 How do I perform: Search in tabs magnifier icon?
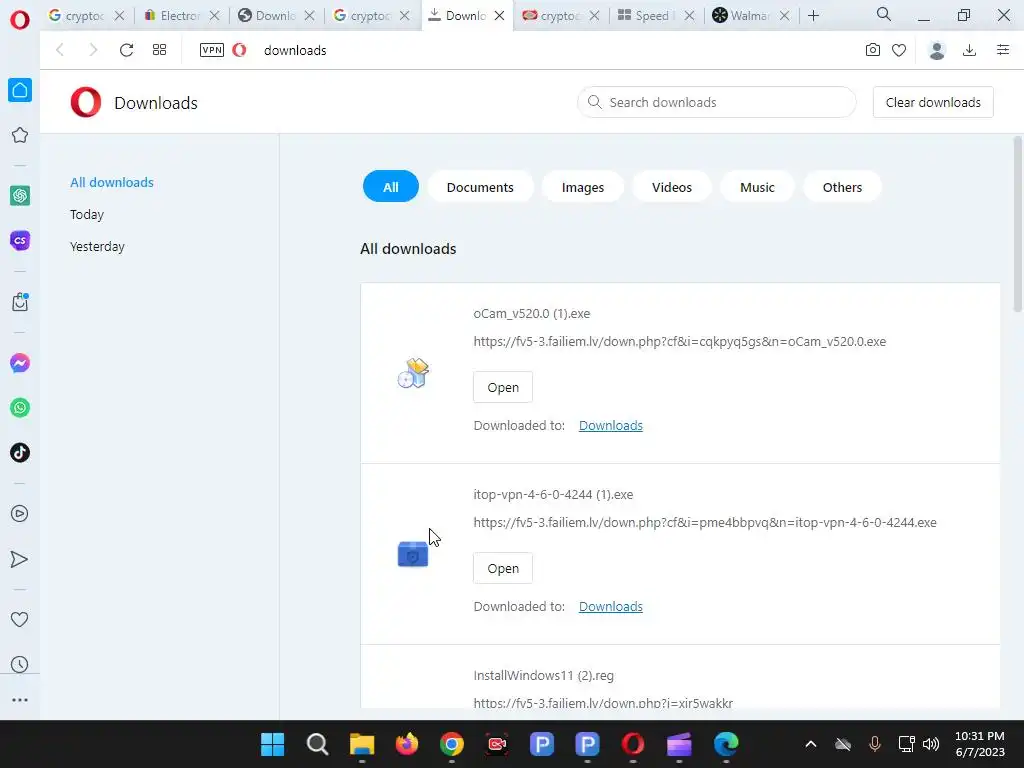tap(884, 14)
